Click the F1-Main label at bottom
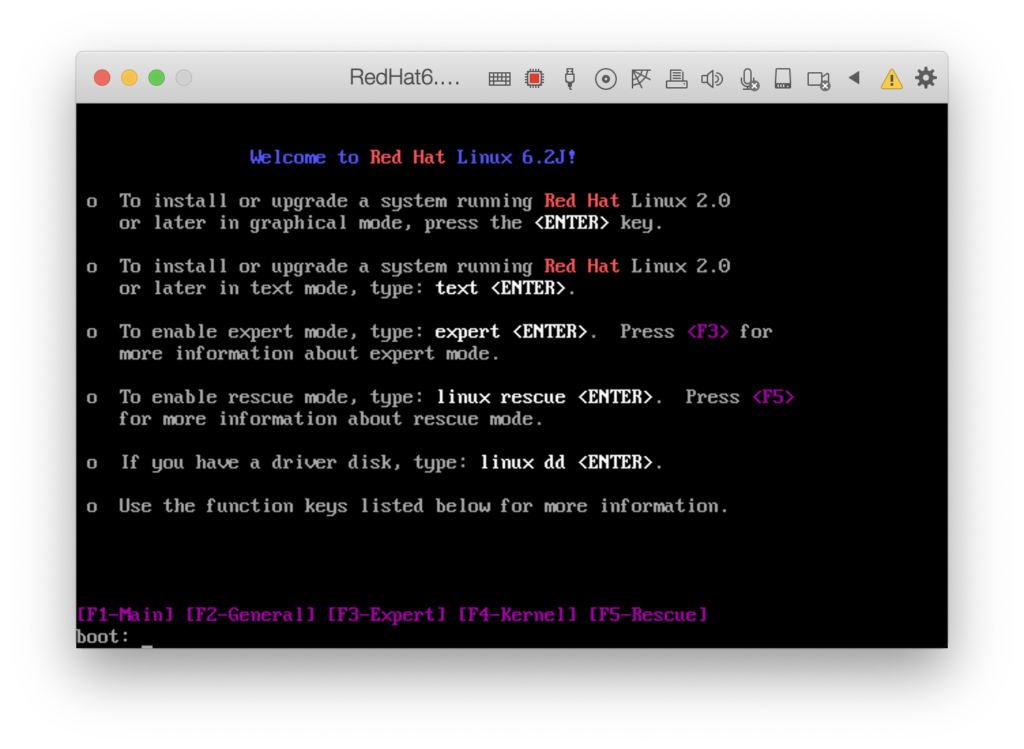The height and width of the screenshot is (749, 1024). coord(125,614)
